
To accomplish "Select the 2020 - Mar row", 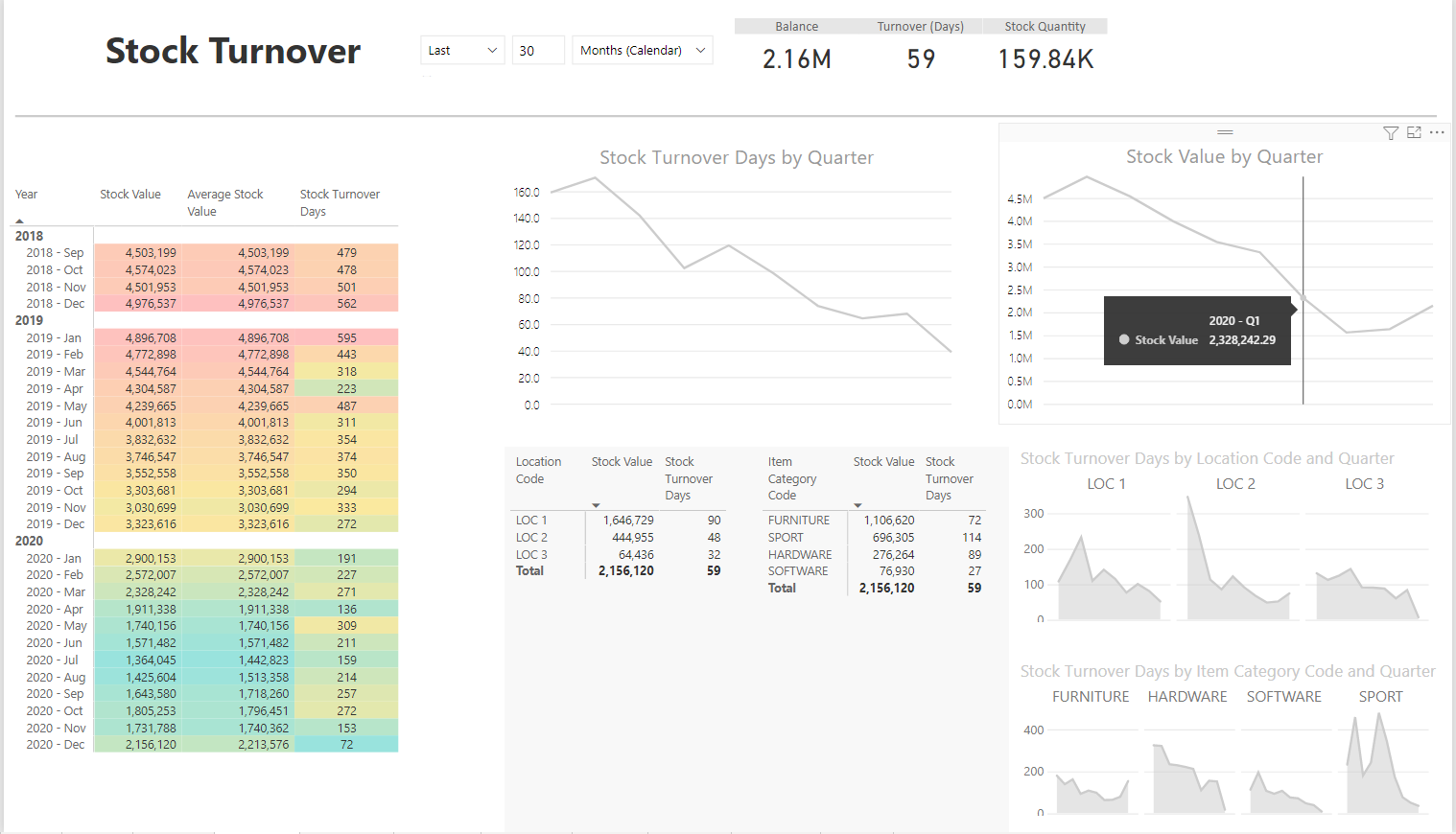I will click(206, 591).
